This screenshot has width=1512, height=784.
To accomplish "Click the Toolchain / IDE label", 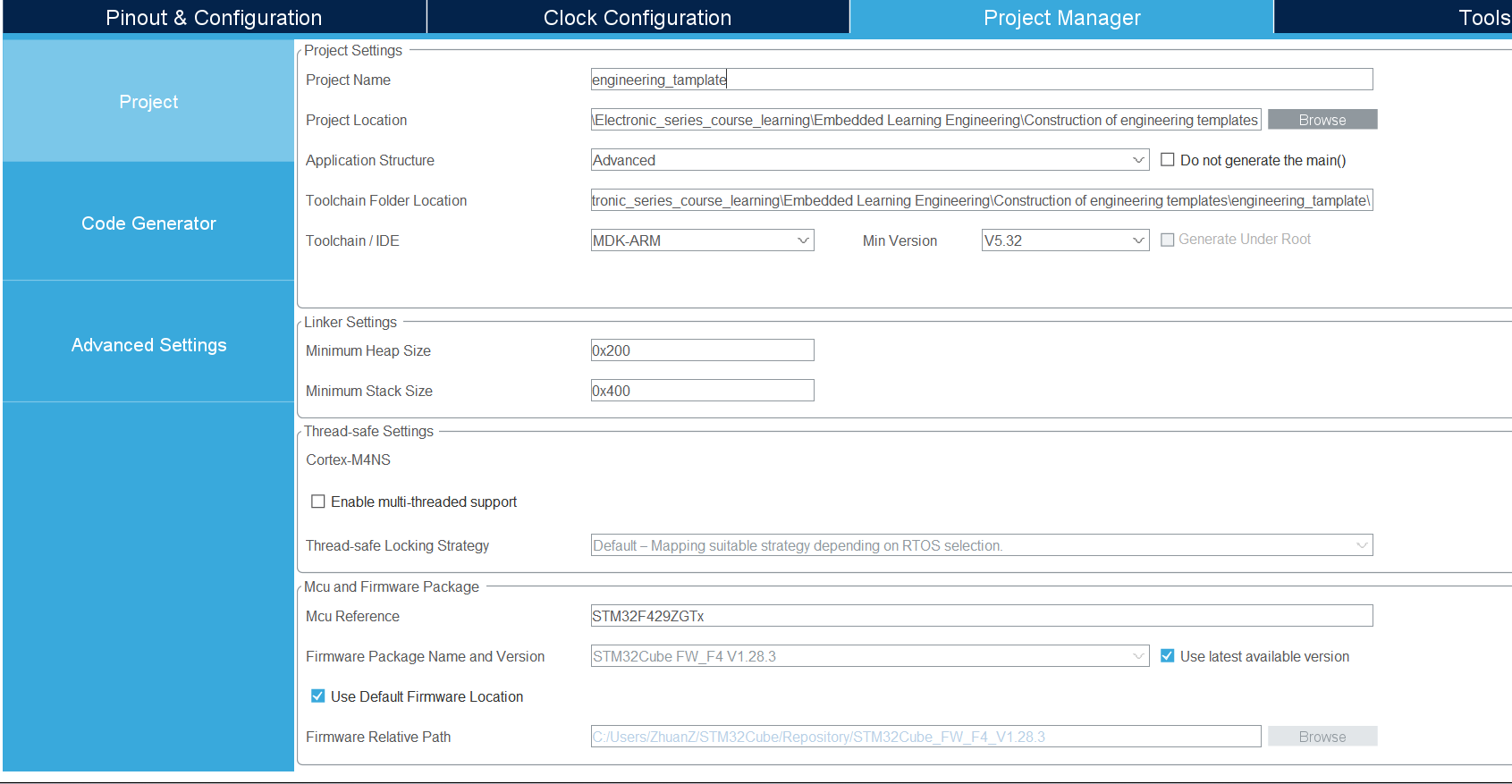I will [352, 240].
